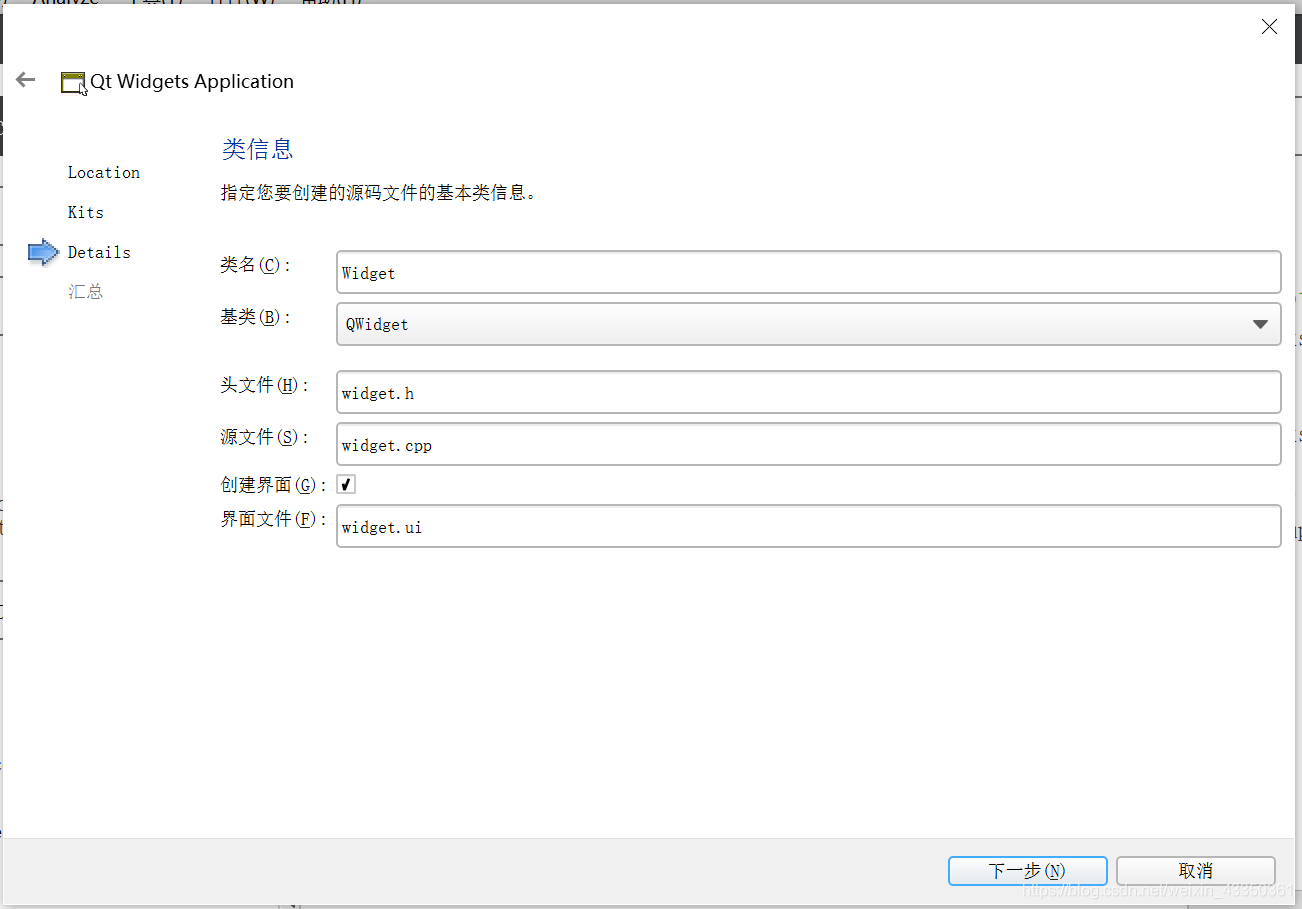Click the 源文件(S) label
1302x909 pixels.
click(265, 437)
